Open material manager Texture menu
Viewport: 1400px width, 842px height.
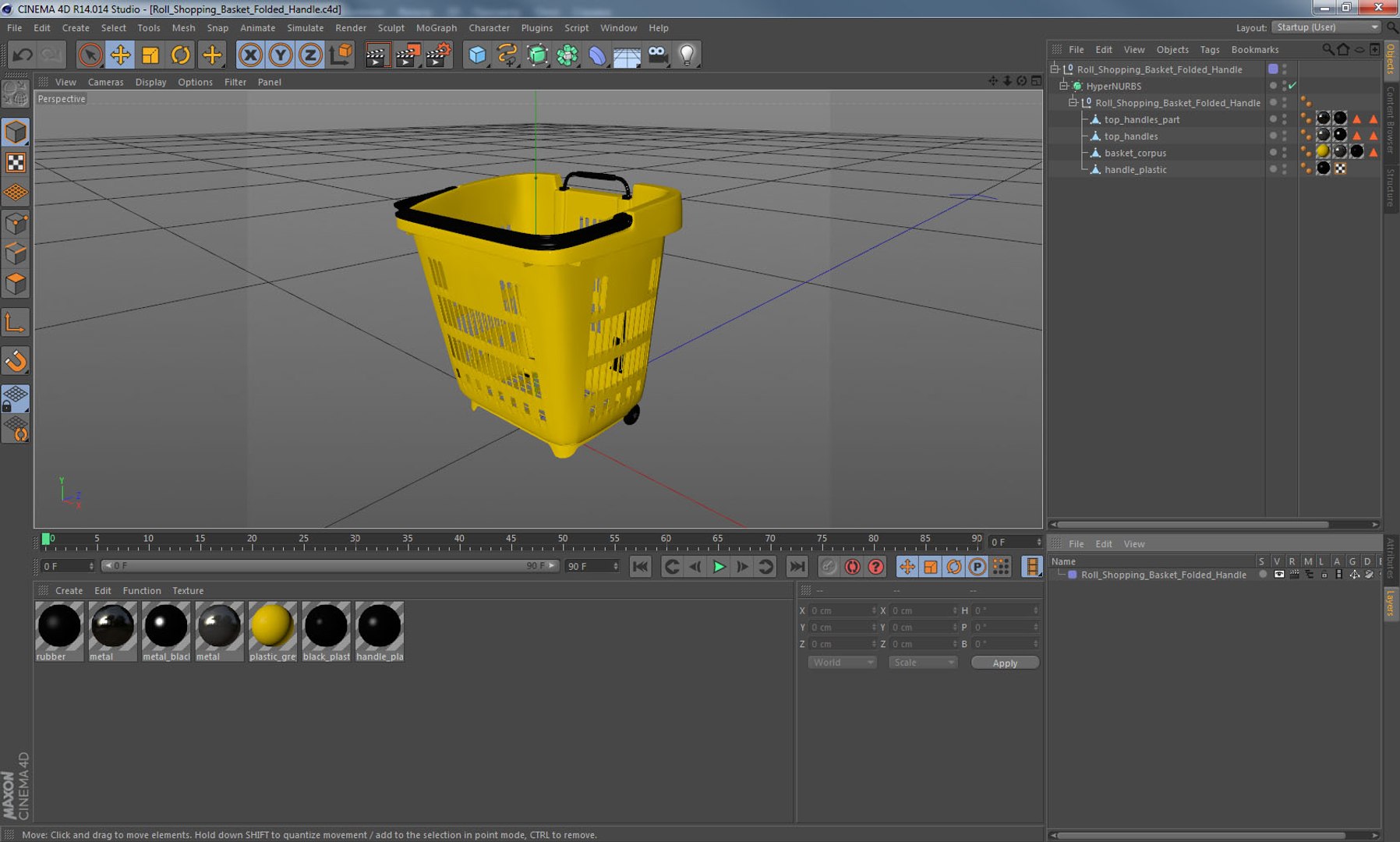tap(188, 591)
